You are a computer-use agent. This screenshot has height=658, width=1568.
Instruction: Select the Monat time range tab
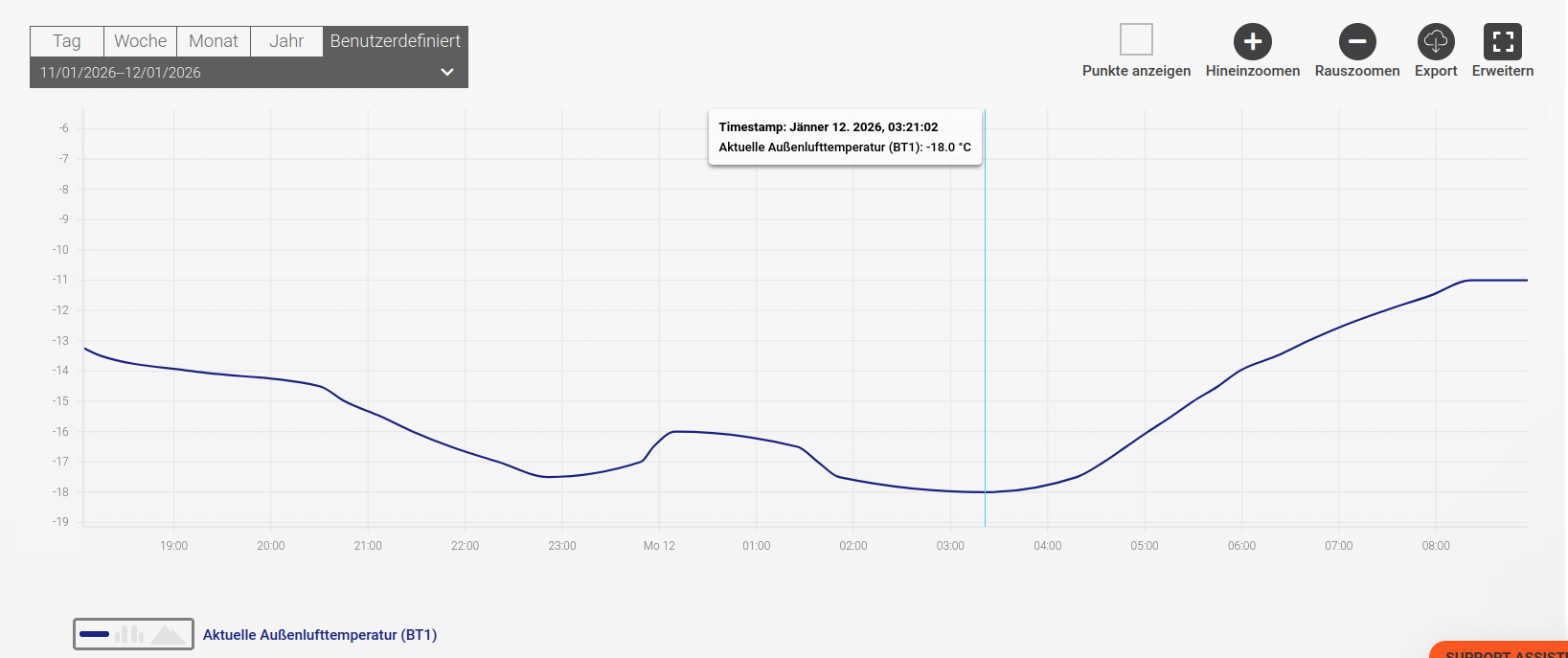(x=214, y=41)
